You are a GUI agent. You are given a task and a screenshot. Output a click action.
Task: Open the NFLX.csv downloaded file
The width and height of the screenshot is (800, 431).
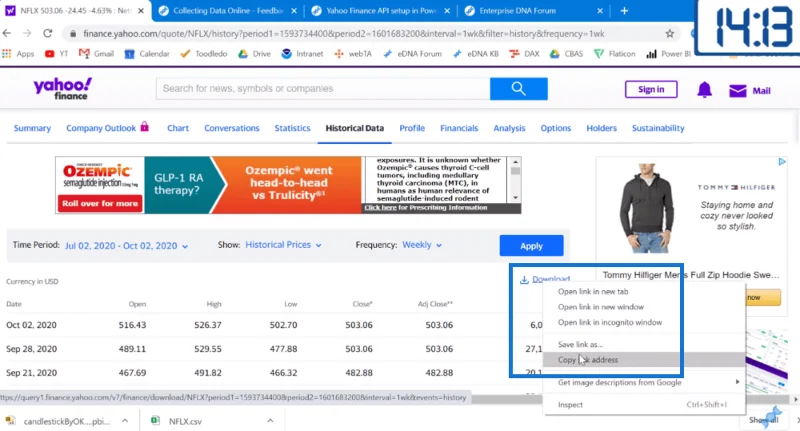click(x=185, y=421)
